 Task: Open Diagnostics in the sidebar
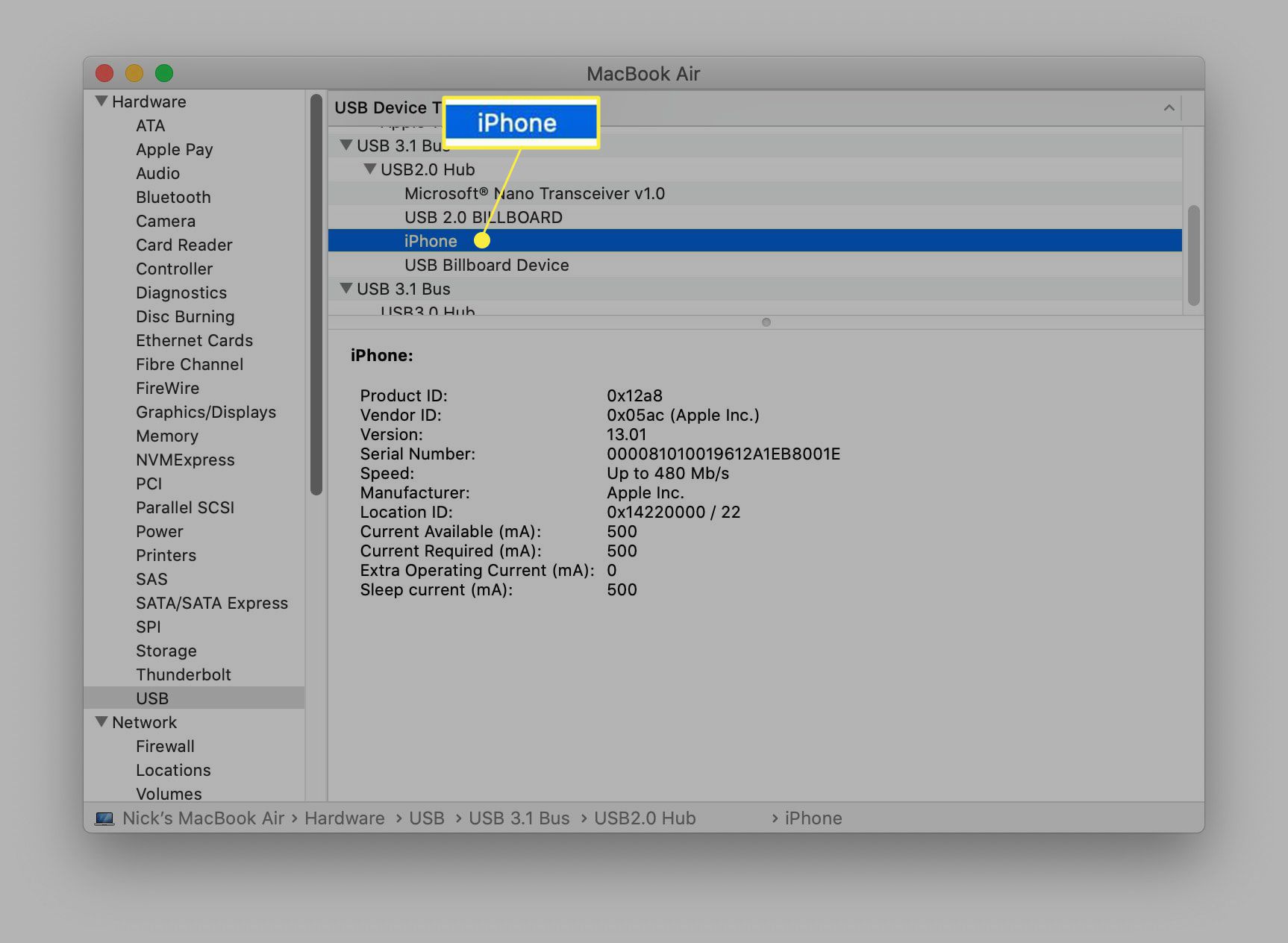point(181,292)
